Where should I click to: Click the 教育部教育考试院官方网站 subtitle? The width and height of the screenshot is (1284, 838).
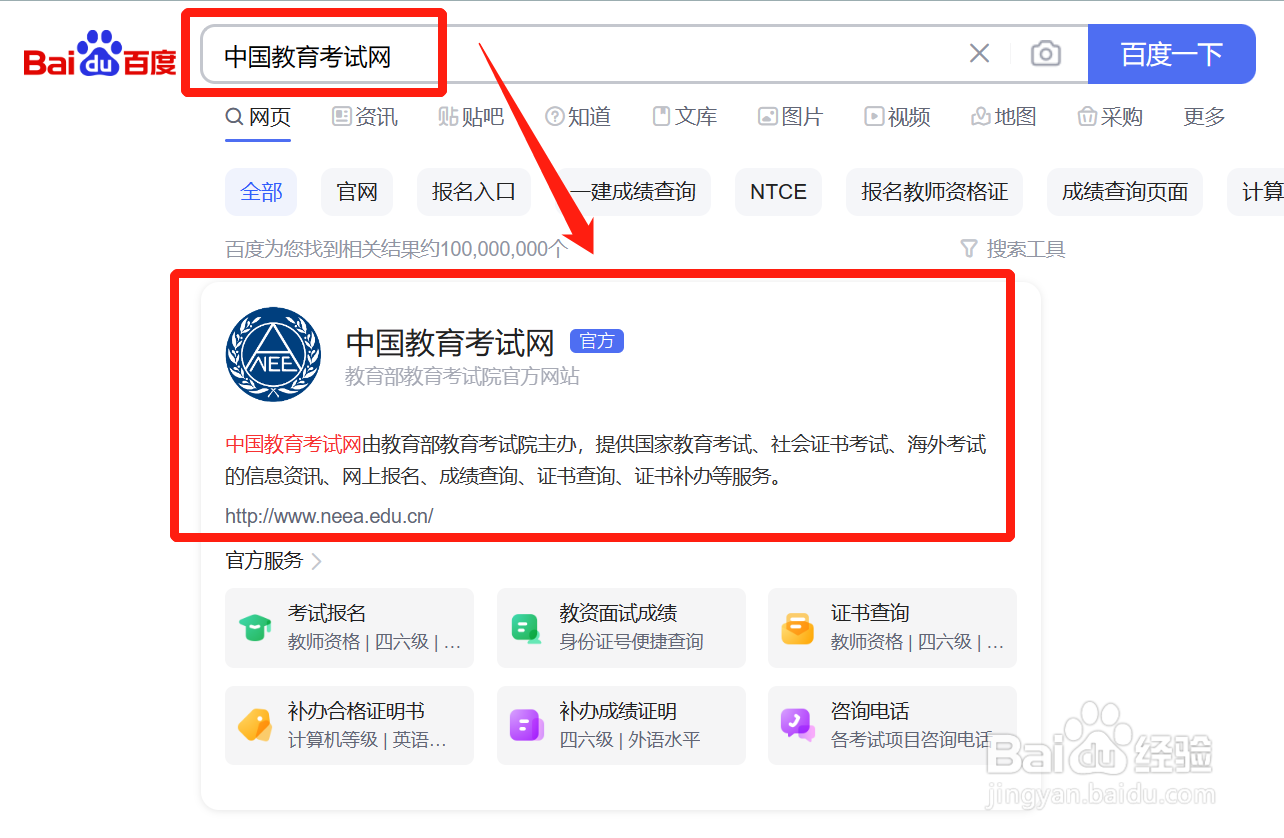[x=462, y=377]
